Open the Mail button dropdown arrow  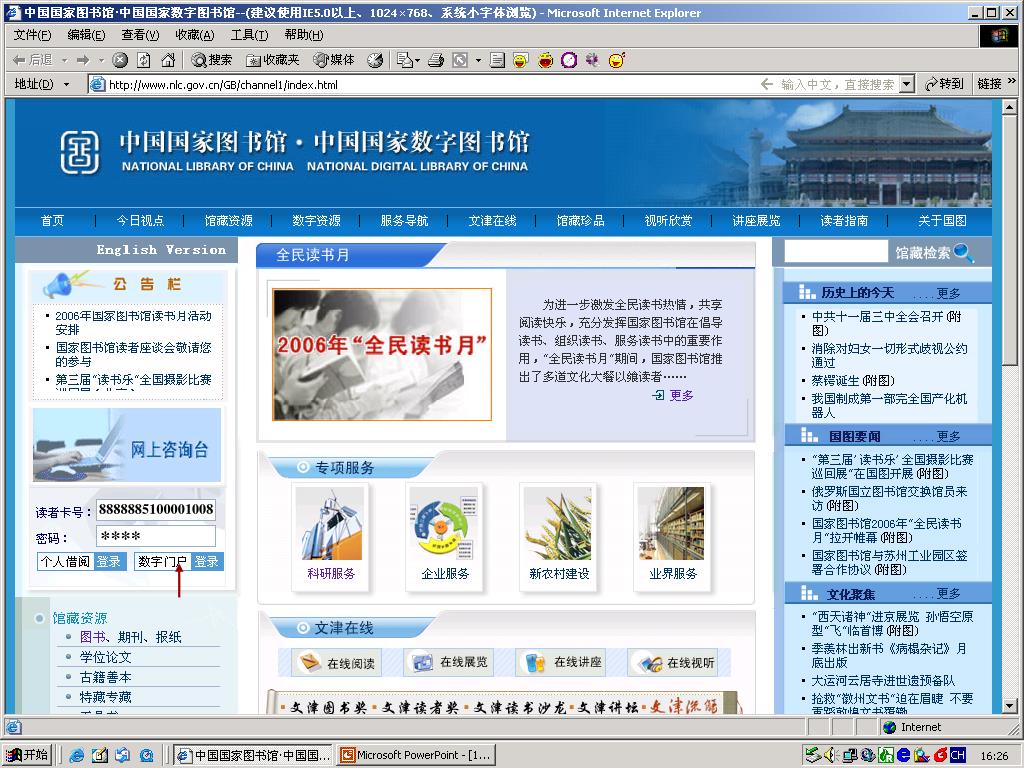click(417, 60)
